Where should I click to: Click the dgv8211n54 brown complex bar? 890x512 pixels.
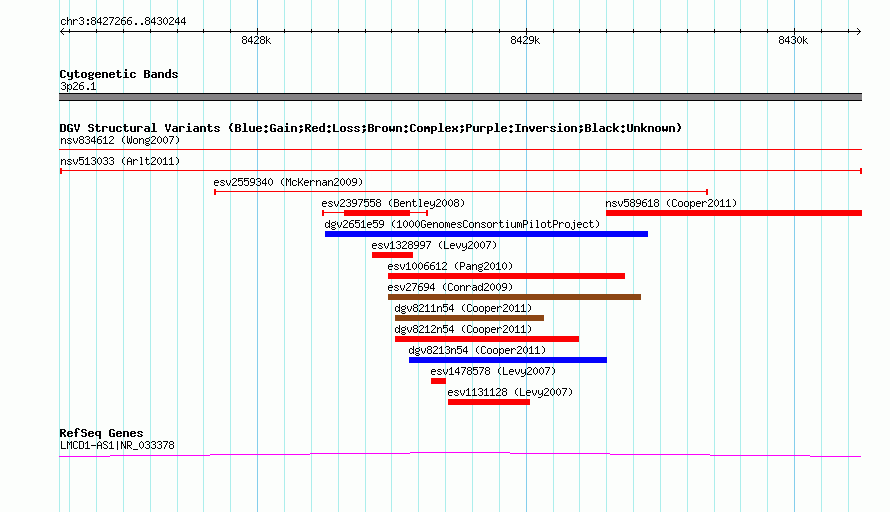[x=469, y=318]
